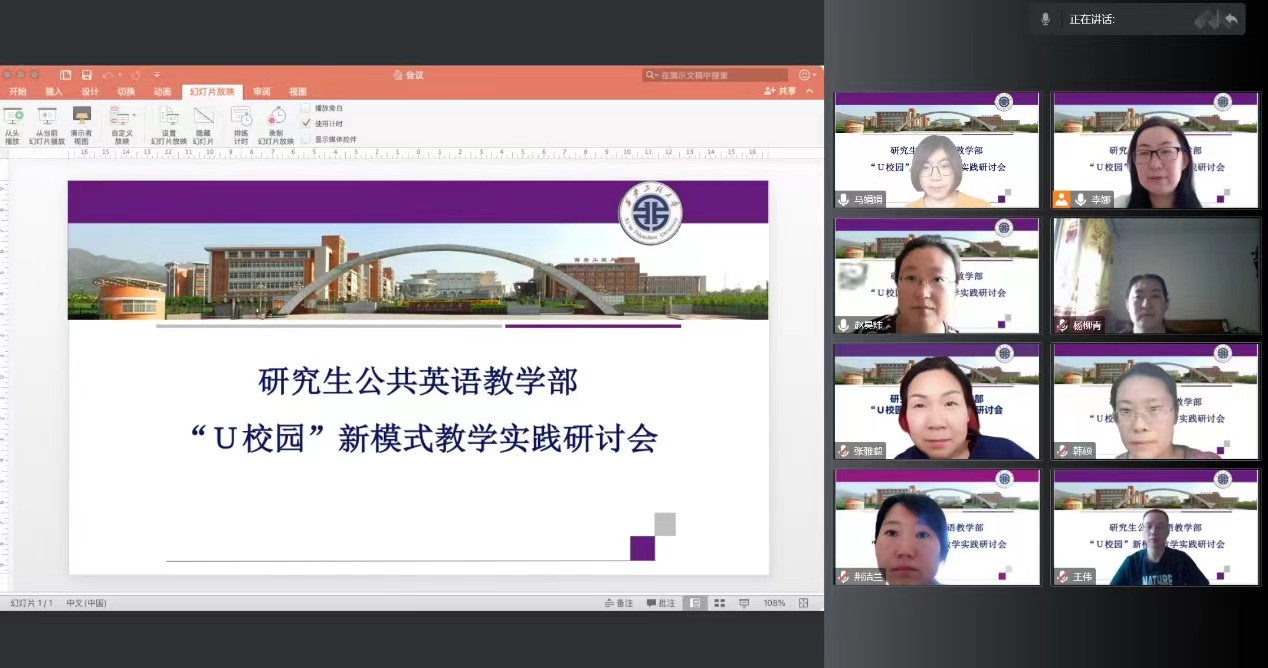Switch to slide sorter grid view
The image size is (1268, 668).
click(x=719, y=603)
